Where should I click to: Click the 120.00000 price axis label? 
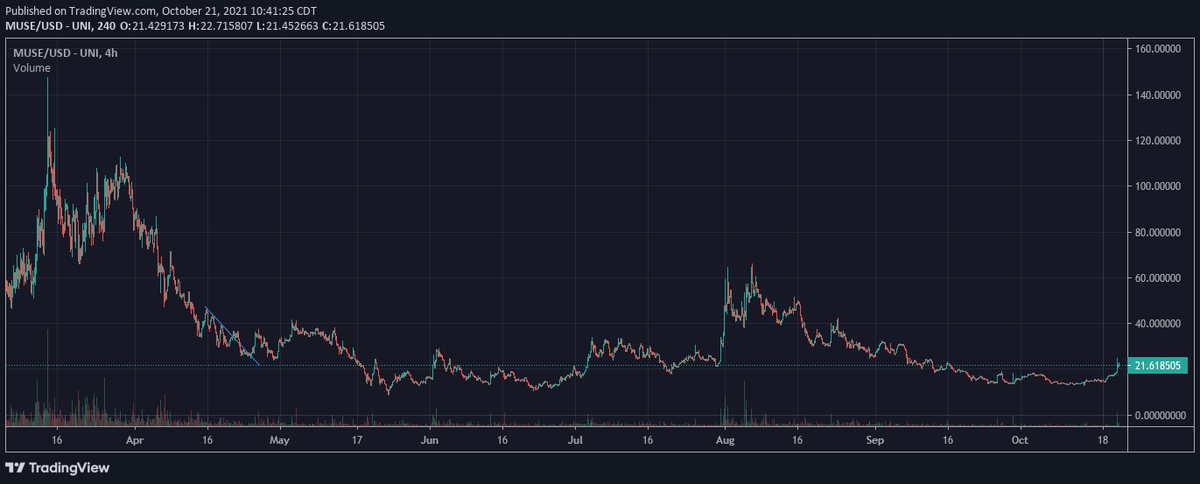1160,141
